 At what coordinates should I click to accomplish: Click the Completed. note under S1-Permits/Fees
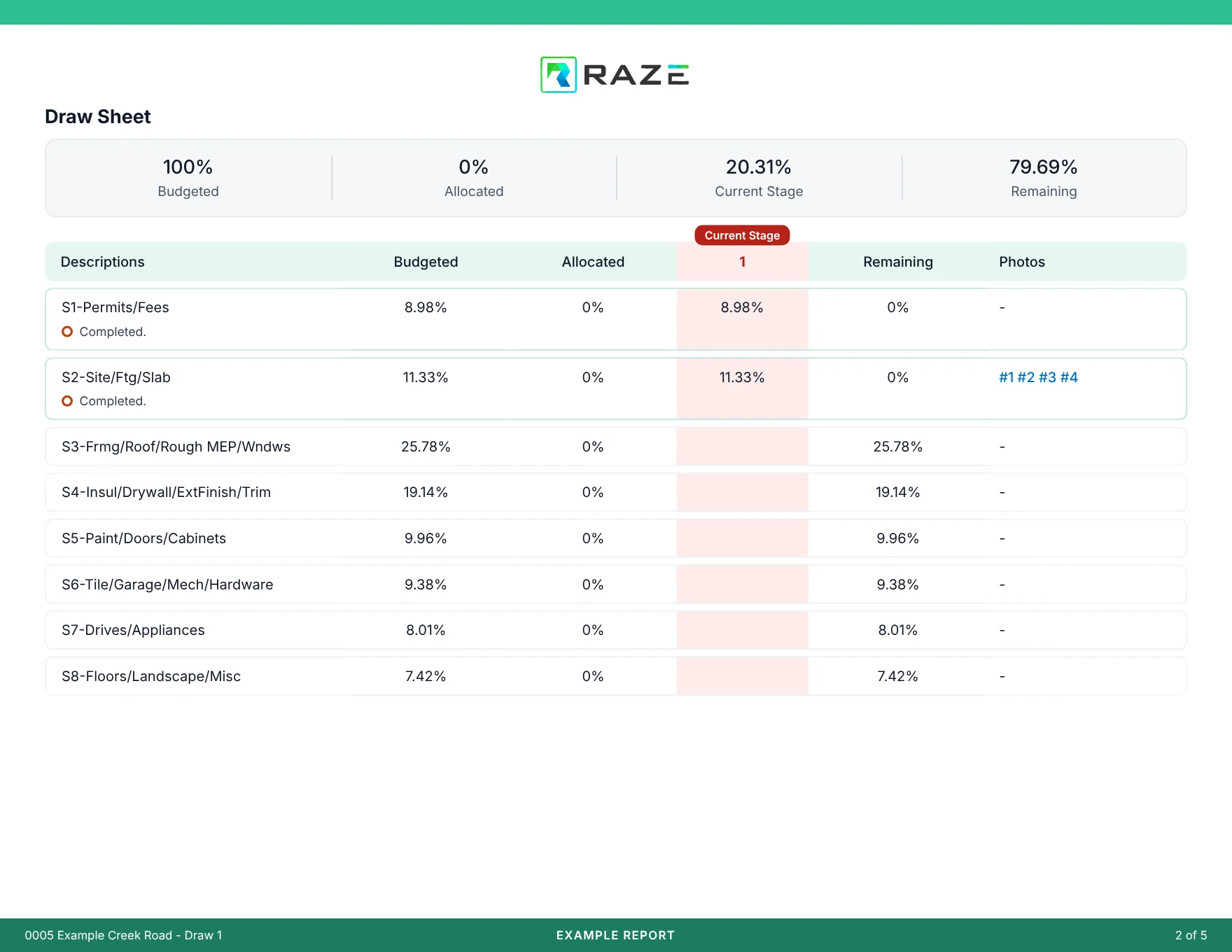tap(113, 332)
